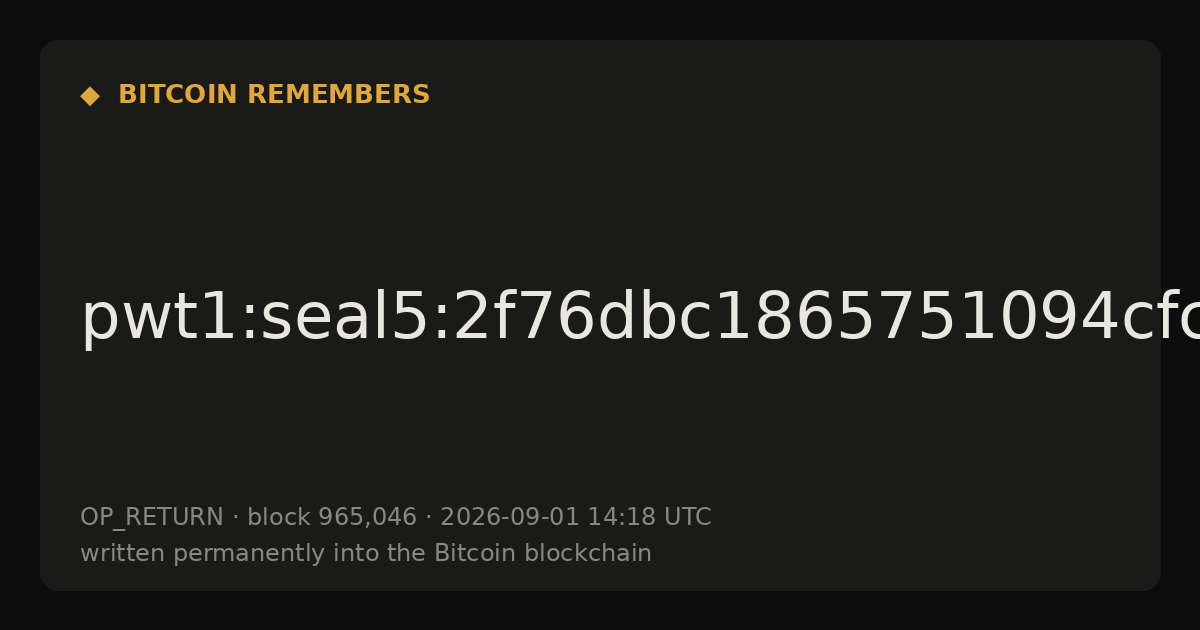The height and width of the screenshot is (630, 1200).
Task: Click the word BITCOIN in the header
Action: click(x=179, y=95)
